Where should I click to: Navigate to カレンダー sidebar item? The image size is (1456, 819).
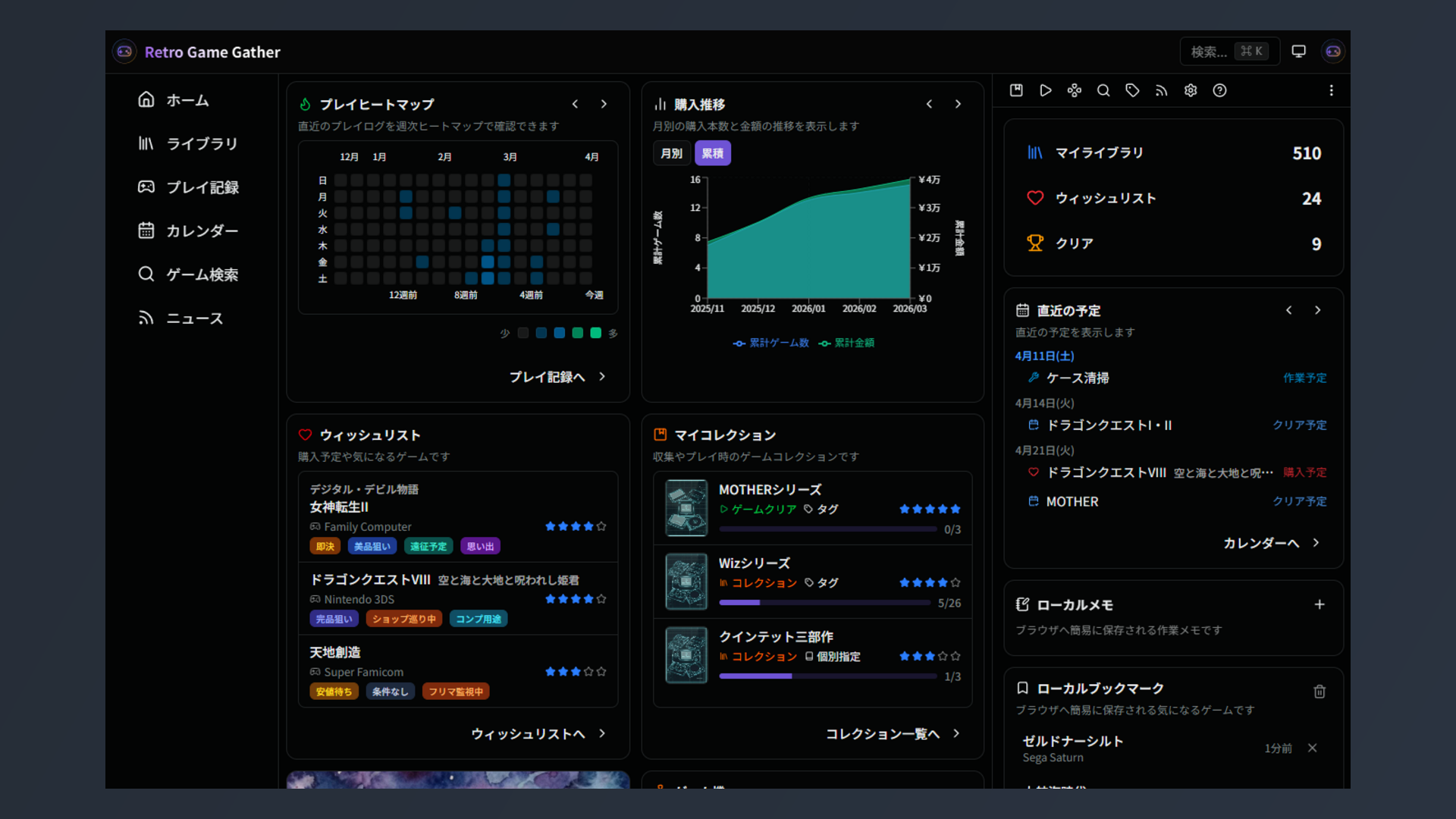tap(202, 231)
